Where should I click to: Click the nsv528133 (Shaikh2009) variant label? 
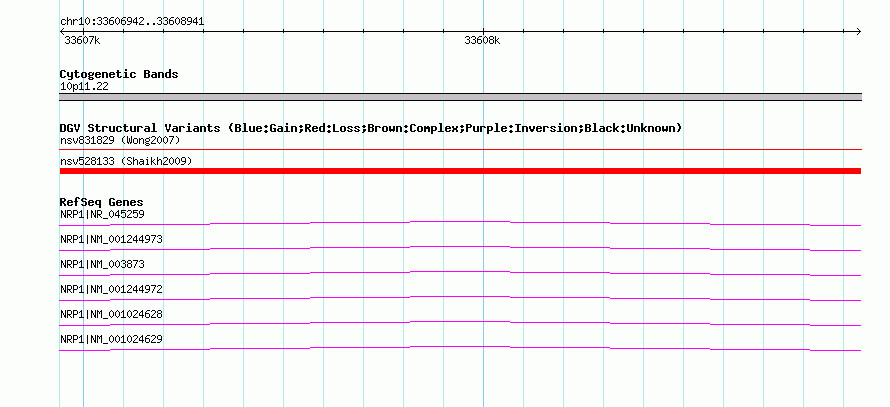point(126,162)
